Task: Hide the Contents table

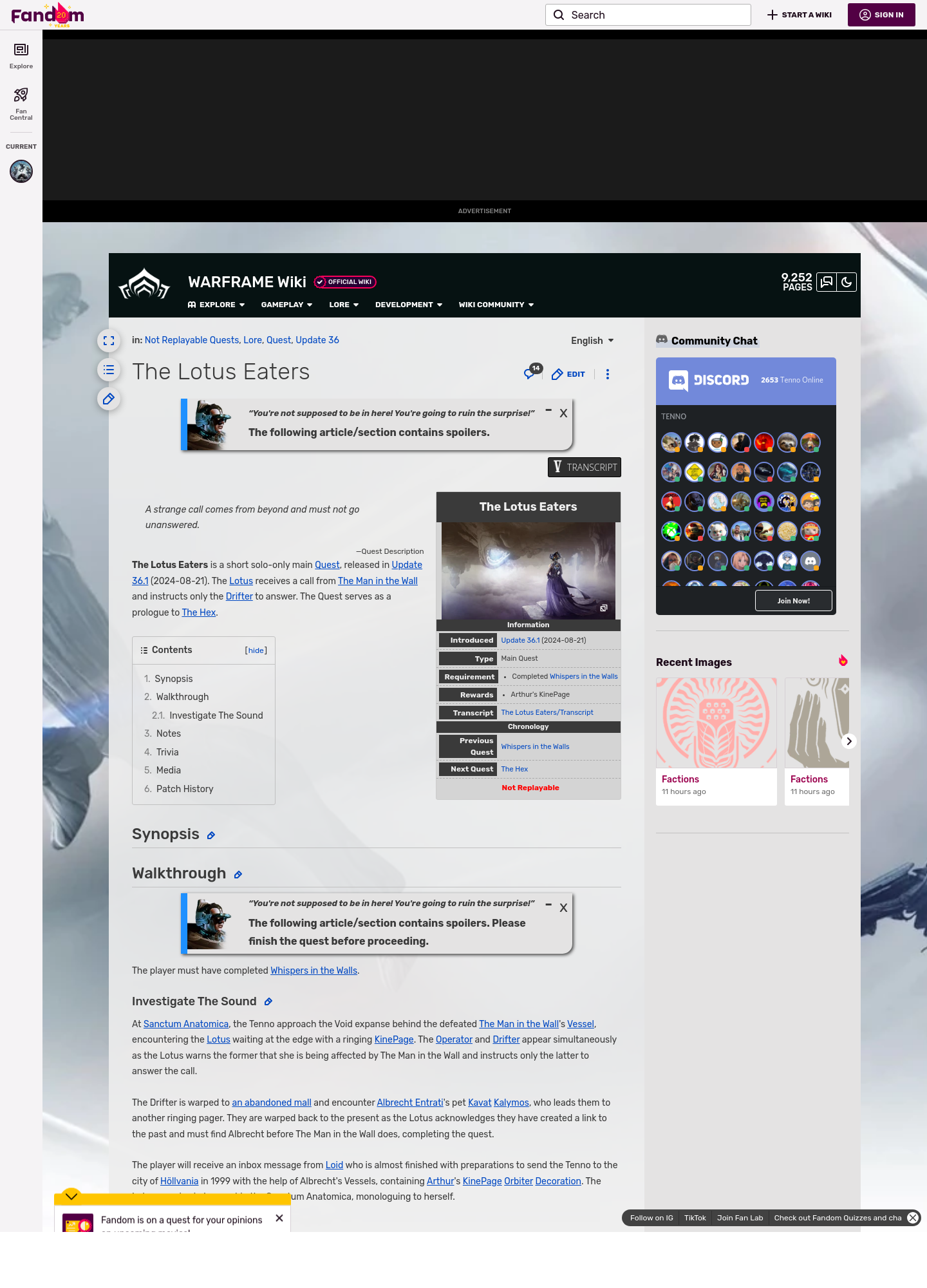Action: tap(256, 650)
